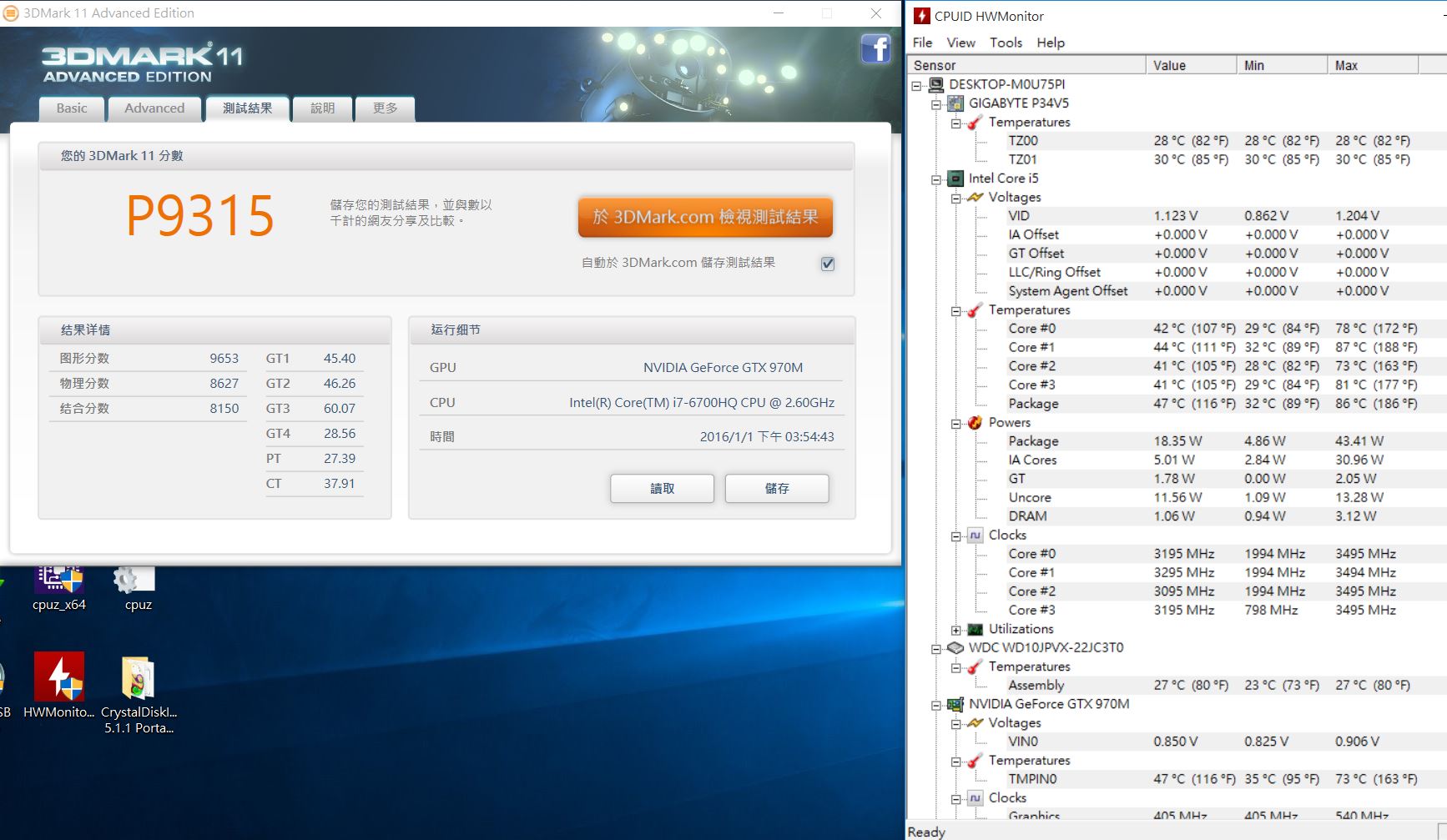The height and width of the screenshot is (840, 1447).
Task: Open the 說明 tab
Action: click(x=322, y=108)
